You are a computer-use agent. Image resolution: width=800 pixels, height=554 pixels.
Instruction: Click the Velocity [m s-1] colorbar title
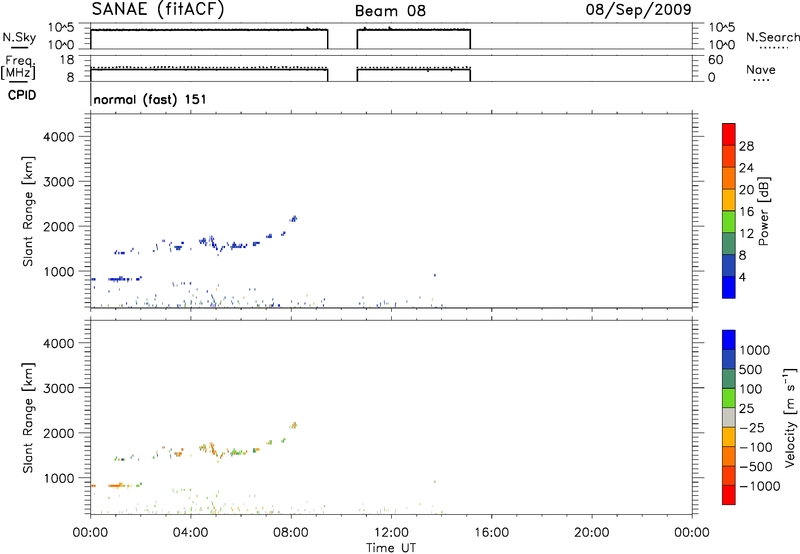pyautogui.click(x=790, y=417)
